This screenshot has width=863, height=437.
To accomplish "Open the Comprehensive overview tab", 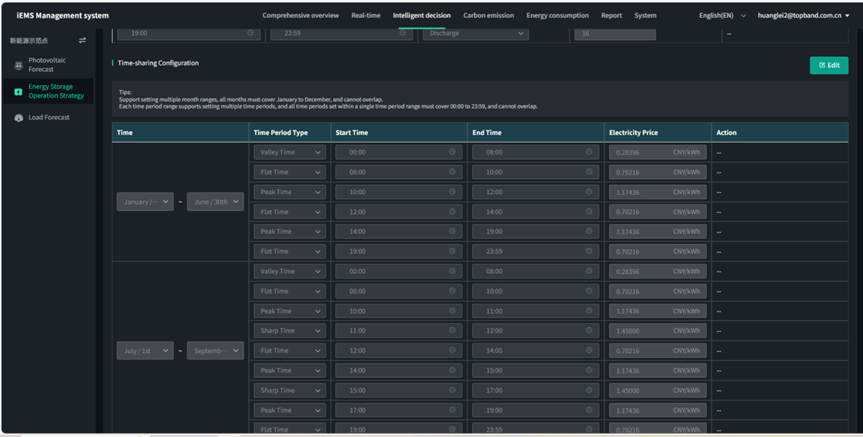I will click(300, 16).
